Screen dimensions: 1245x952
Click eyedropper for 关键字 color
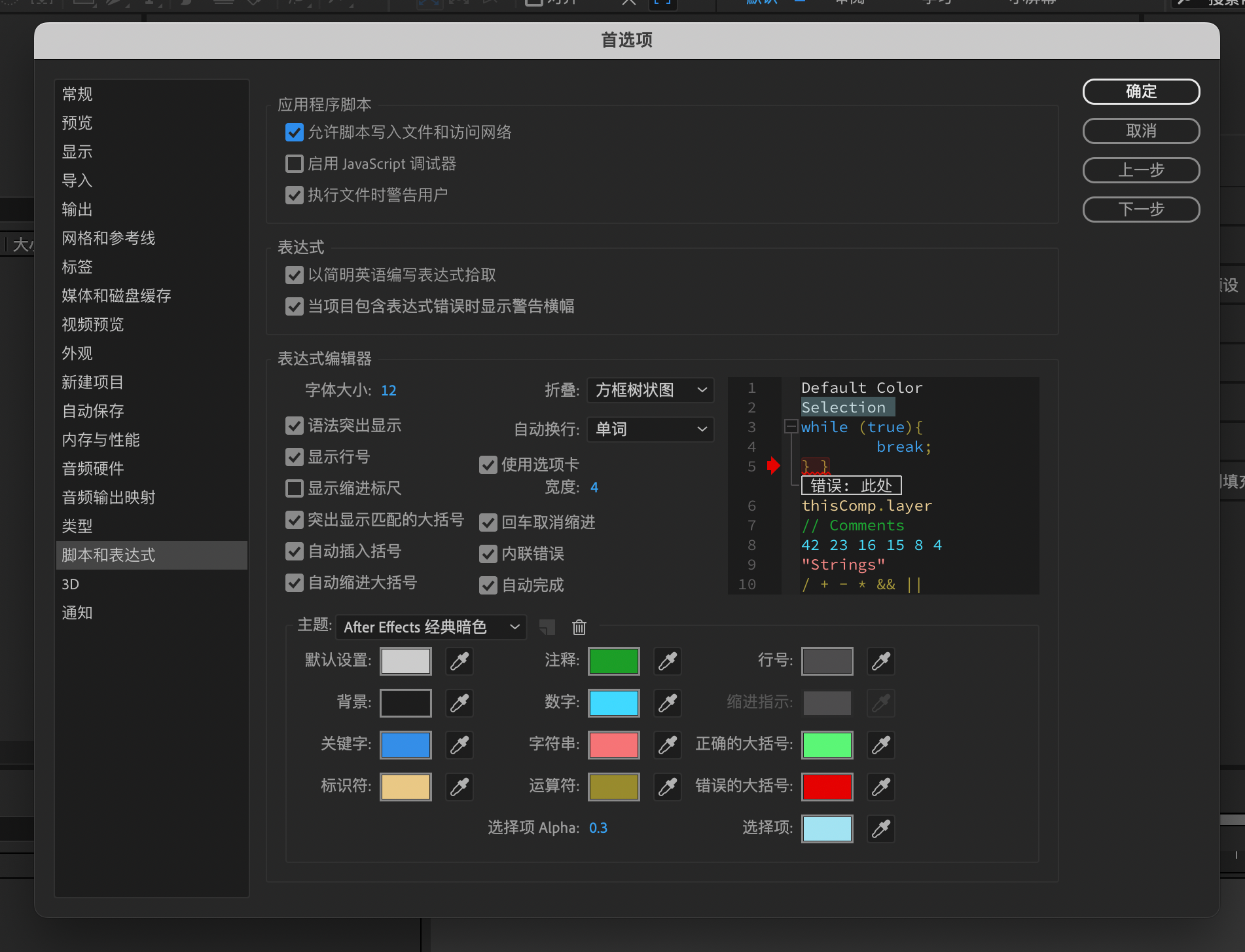(460, 745)
